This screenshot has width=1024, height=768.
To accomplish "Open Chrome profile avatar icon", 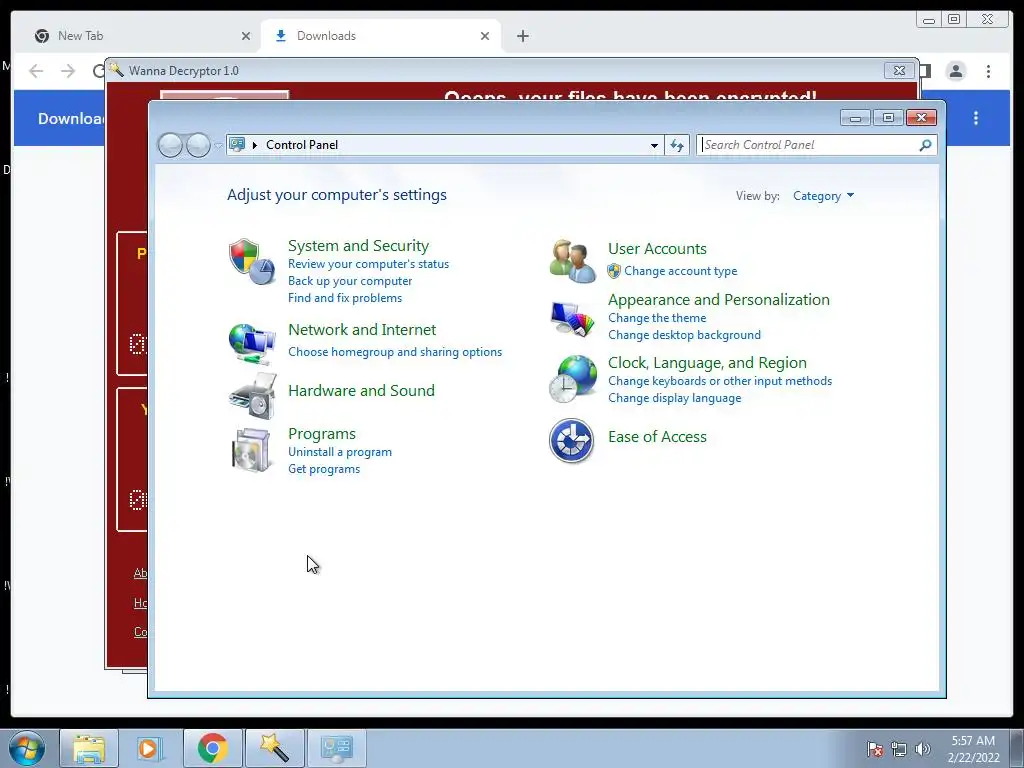I will pos(955,71).
